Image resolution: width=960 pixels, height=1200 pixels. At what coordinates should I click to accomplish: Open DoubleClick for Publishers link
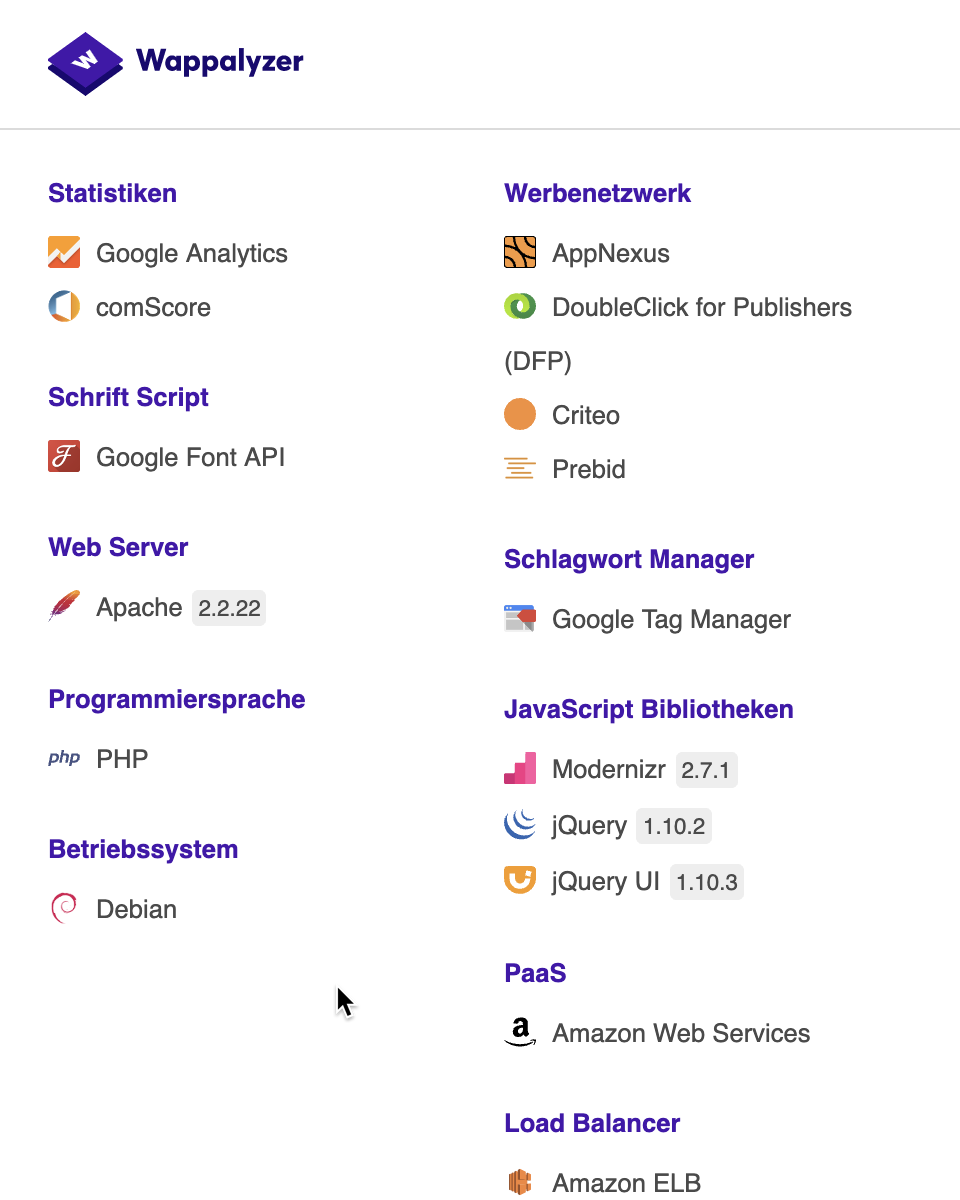[x=701, y=307]
